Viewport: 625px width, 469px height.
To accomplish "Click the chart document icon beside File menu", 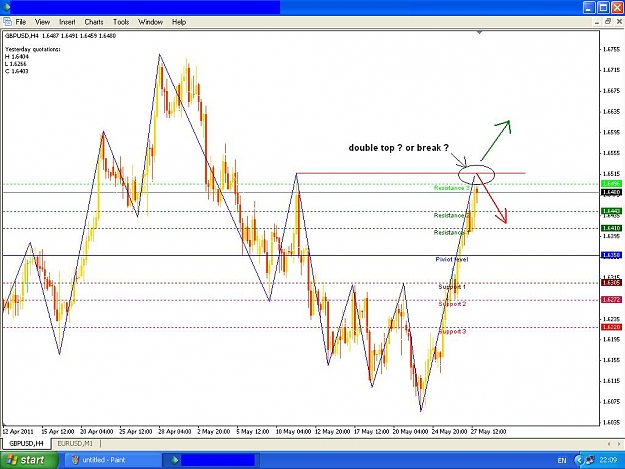I will 7,22.
